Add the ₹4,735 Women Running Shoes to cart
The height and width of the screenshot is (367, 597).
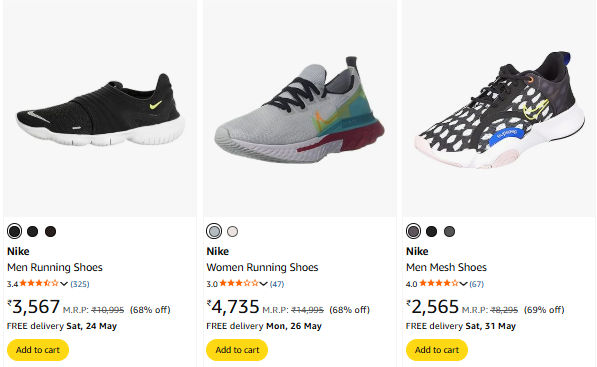[x=237, y=350]
